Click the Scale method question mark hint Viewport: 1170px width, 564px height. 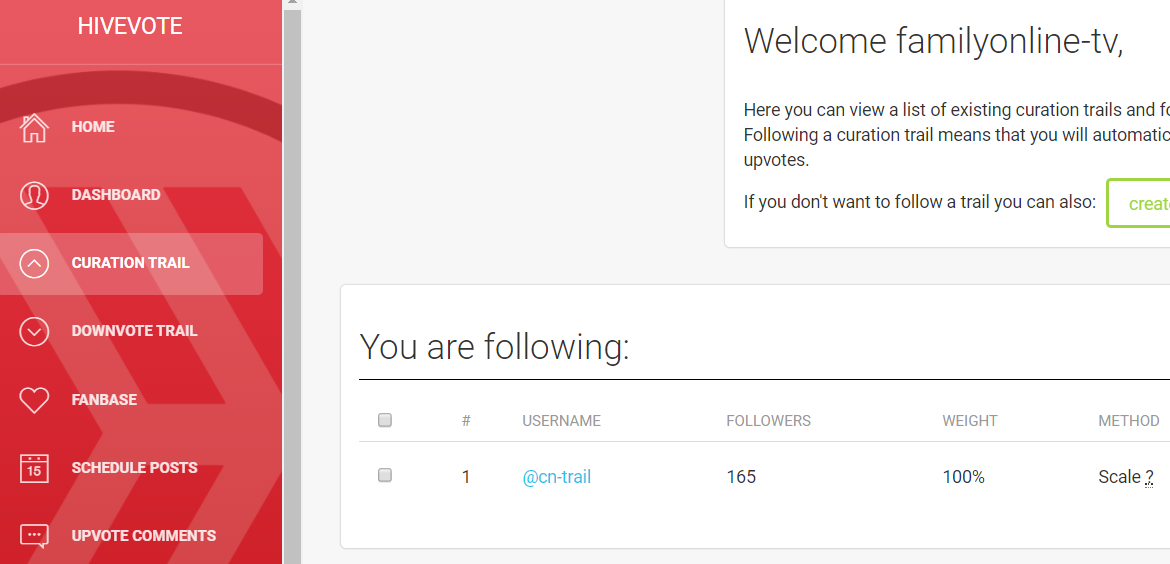[1150, 477]
